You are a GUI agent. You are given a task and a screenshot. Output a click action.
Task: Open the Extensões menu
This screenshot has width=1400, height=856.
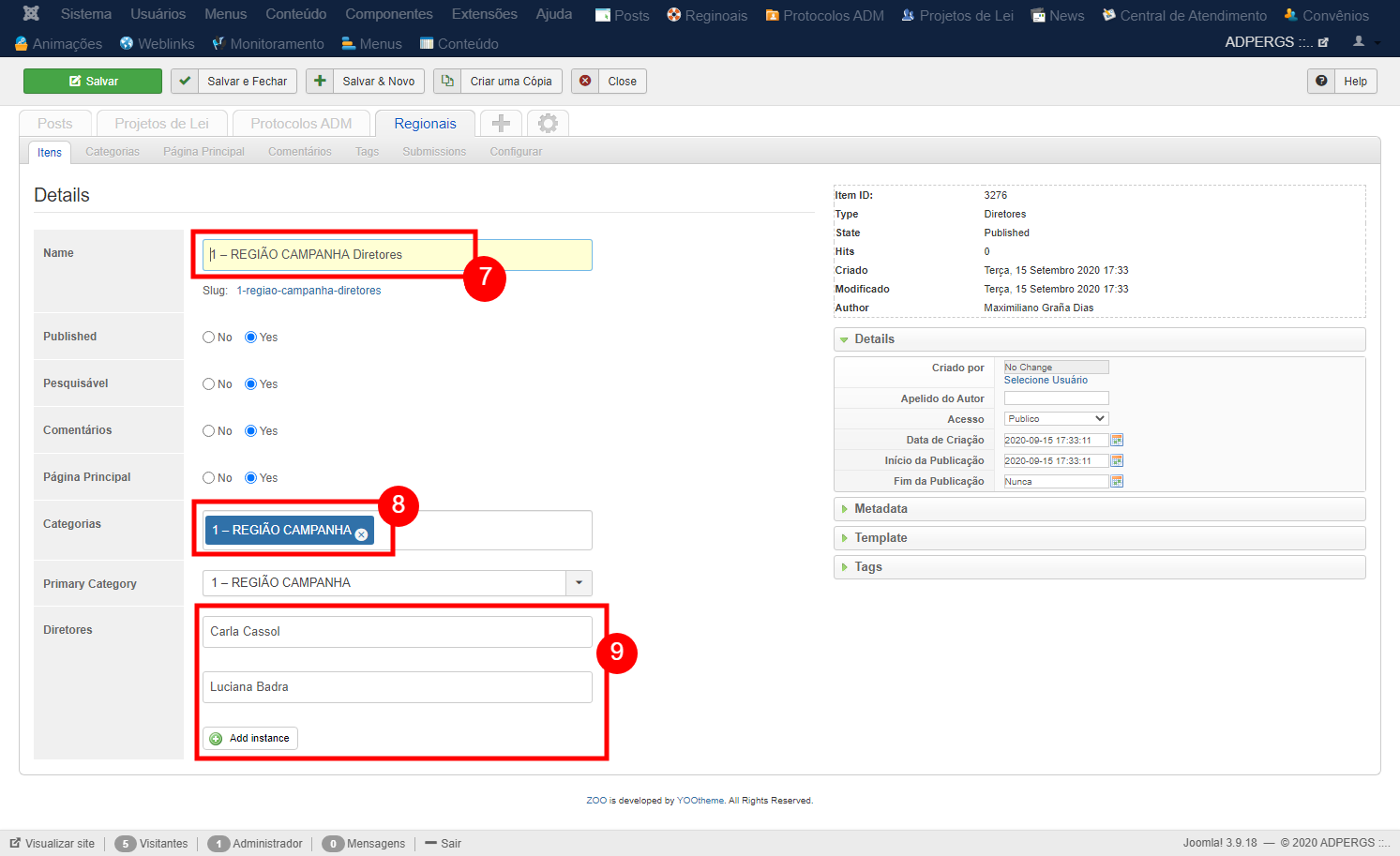484,14
